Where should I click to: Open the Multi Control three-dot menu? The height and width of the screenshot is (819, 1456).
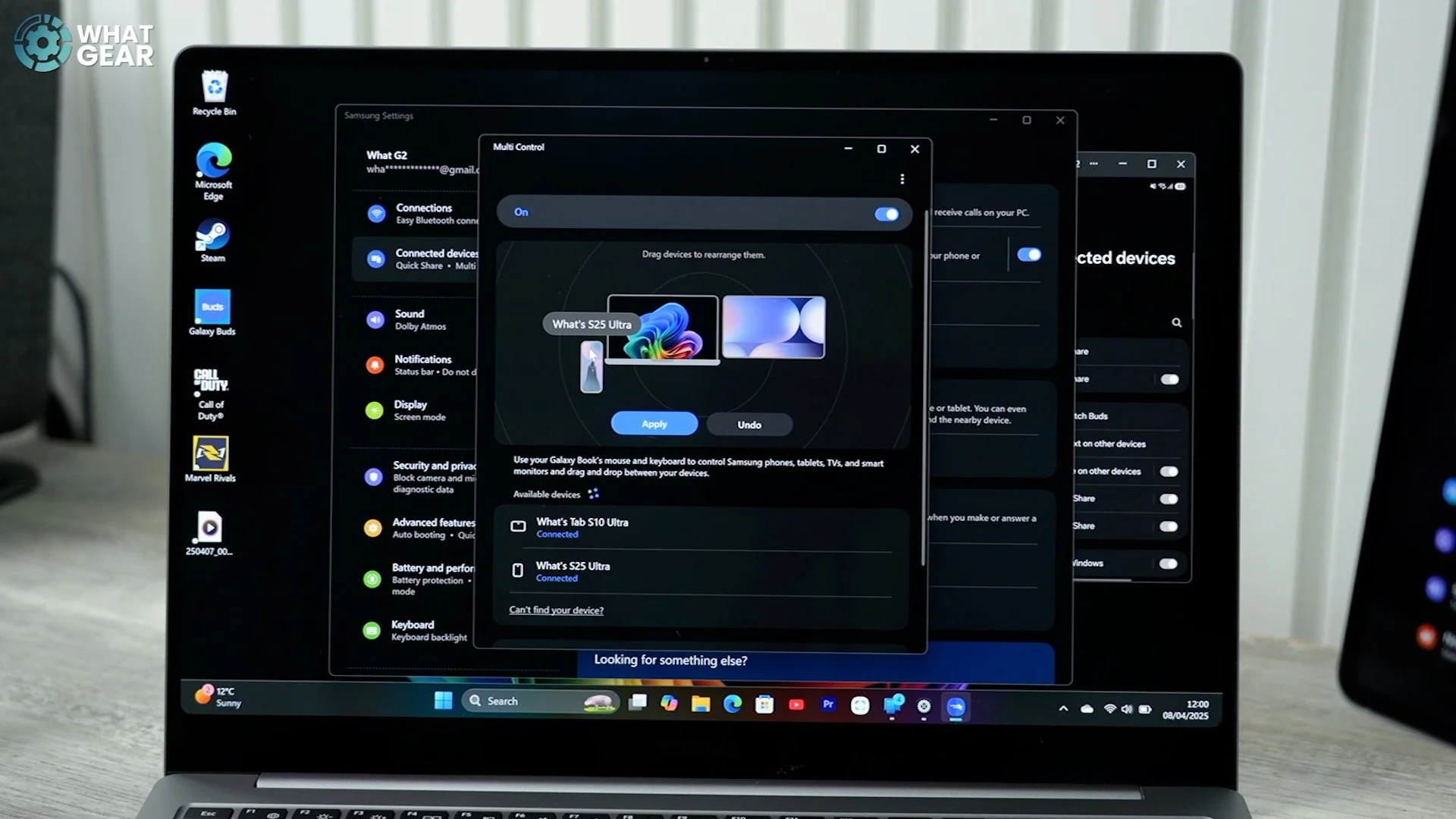coord(902,179)
